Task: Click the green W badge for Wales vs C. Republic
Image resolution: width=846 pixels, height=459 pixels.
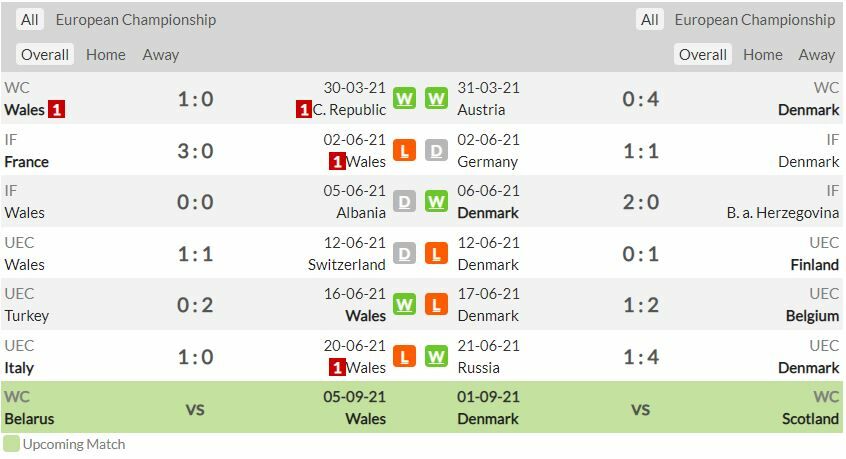Action: tap(404, 99)
